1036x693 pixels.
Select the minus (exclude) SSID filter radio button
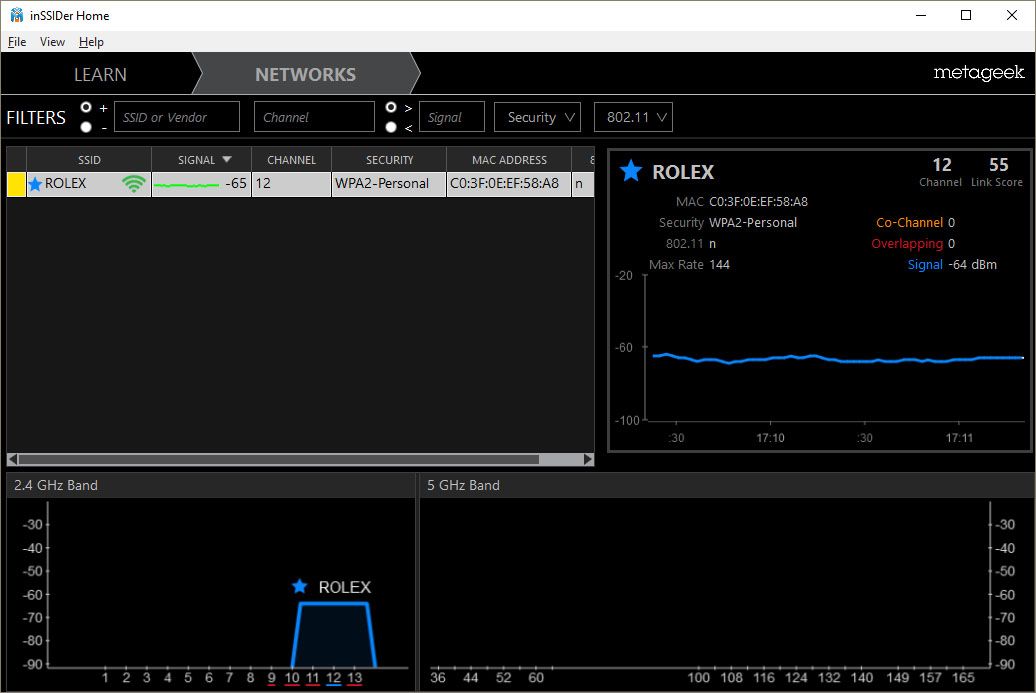[x=86, y=127]
